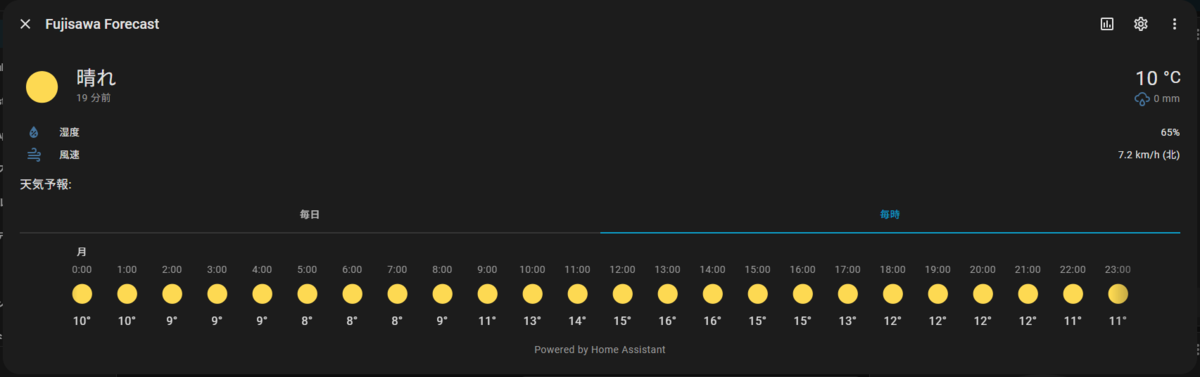Image resolution: width=1200 pixels, height=377 pixels.
Task: Click the 湿度 humidity label
Action: click(69, 132)
